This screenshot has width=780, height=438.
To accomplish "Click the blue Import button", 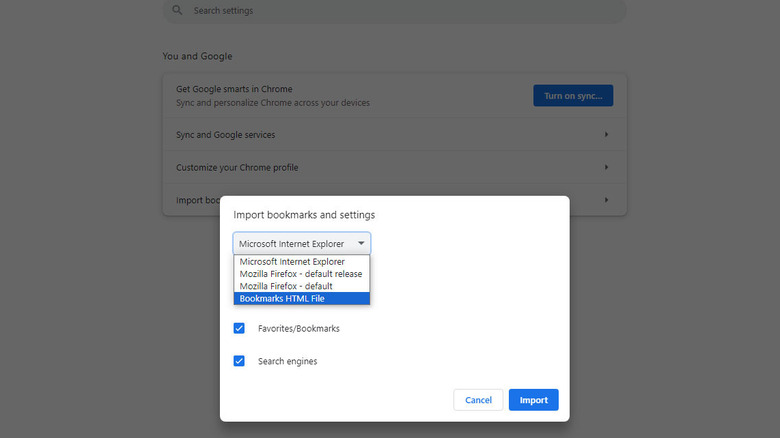I will coord(533,400).
